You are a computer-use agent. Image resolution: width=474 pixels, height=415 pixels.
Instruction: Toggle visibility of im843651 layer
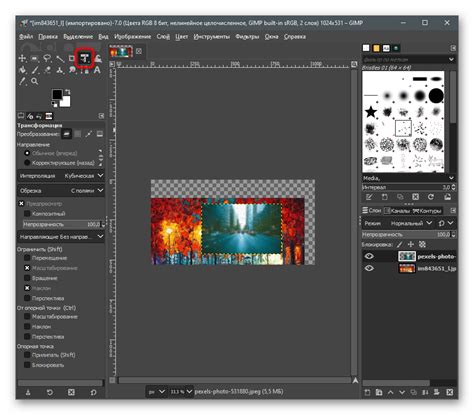(x=369, y=268)
